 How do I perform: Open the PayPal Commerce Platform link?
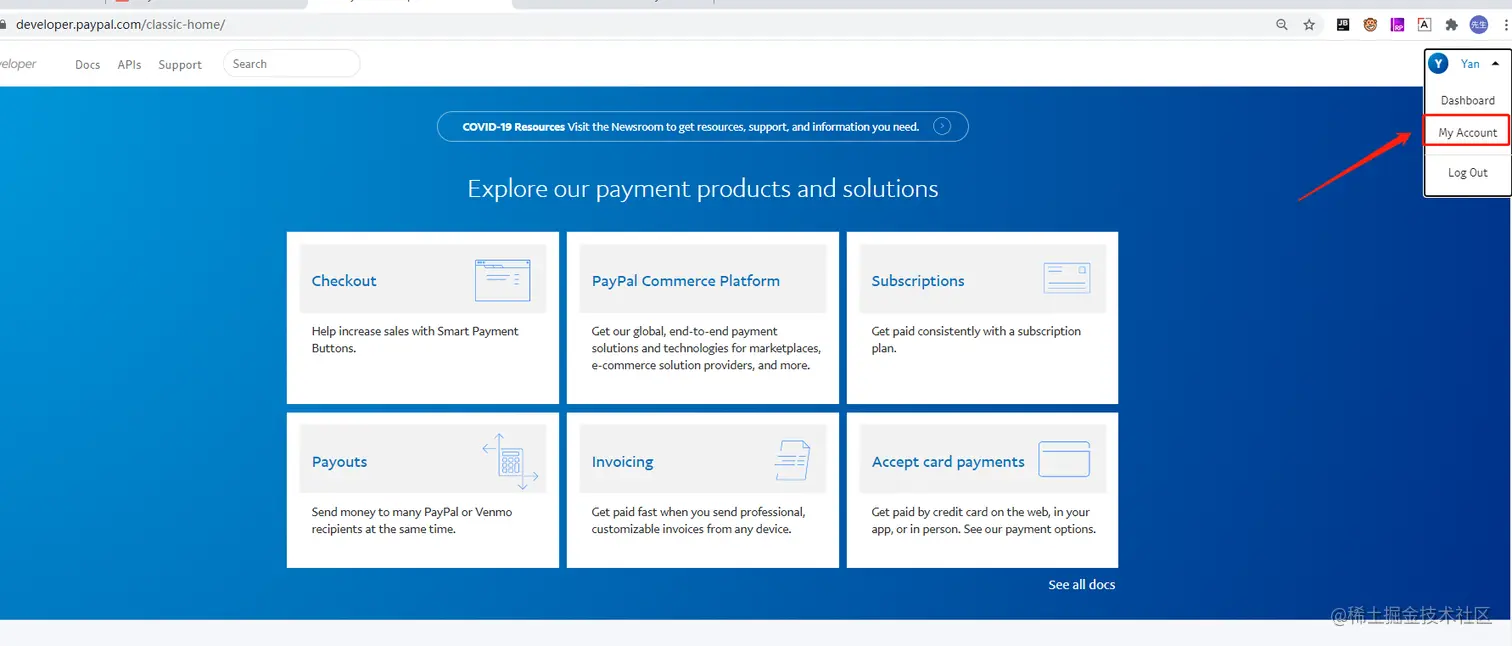pyautogui.click(x=685, y=281)
